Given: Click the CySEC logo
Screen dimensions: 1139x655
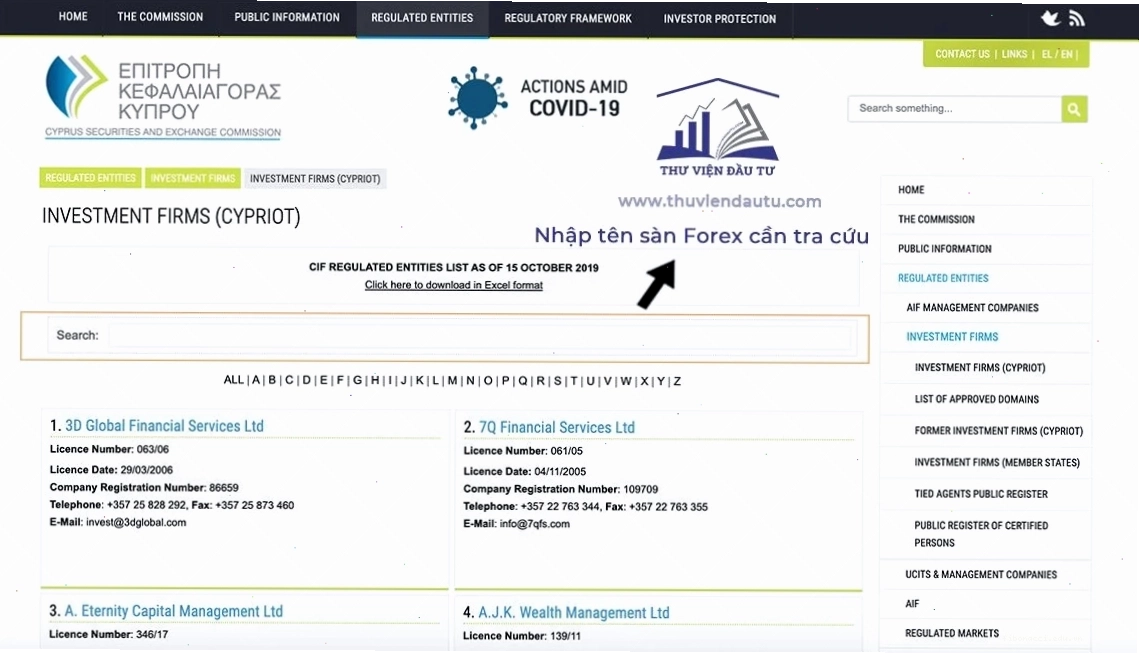Looking at the screenshot, I should coord(163,96).
